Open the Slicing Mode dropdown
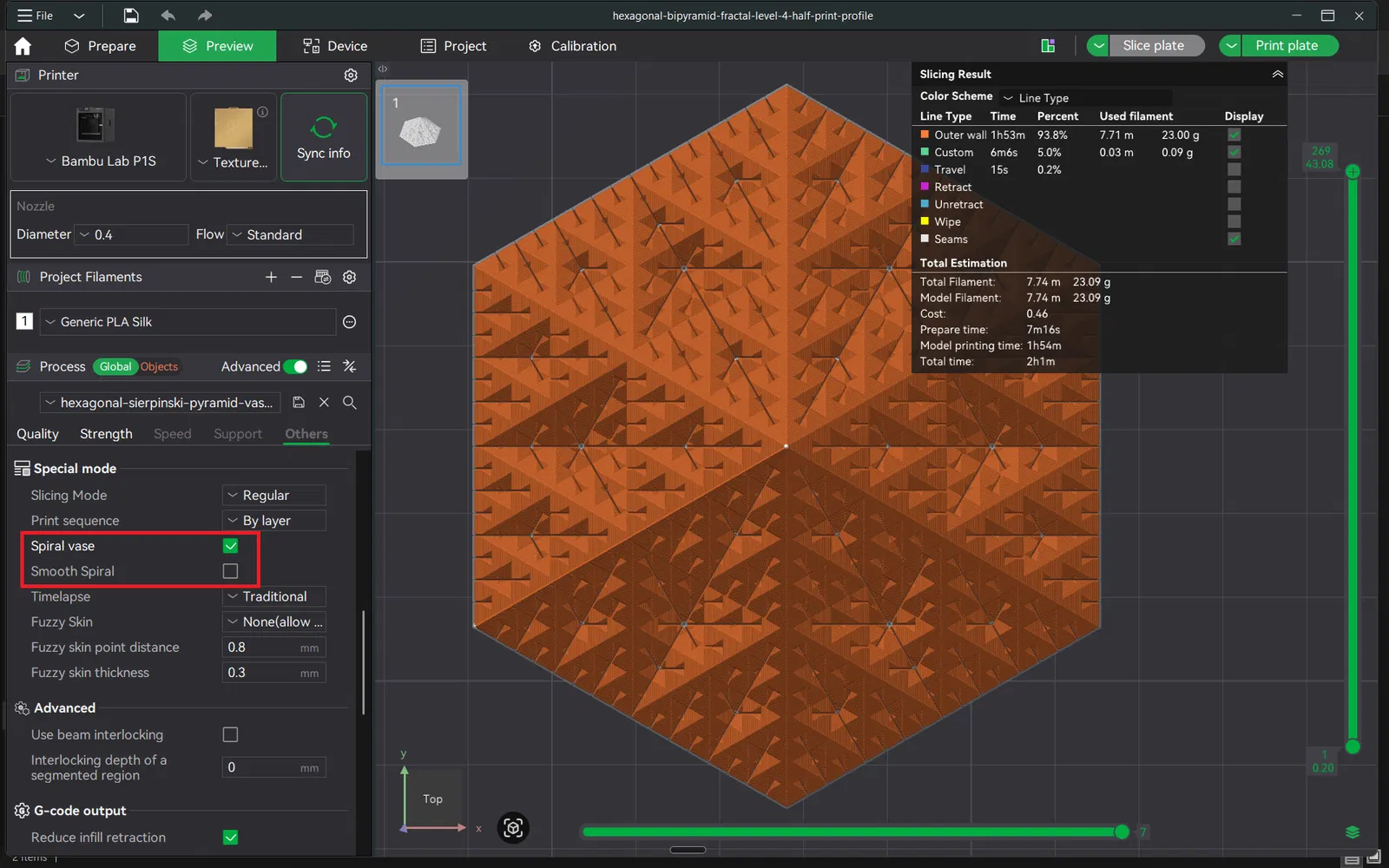The image size is (1389, 868). coord(273,496)
